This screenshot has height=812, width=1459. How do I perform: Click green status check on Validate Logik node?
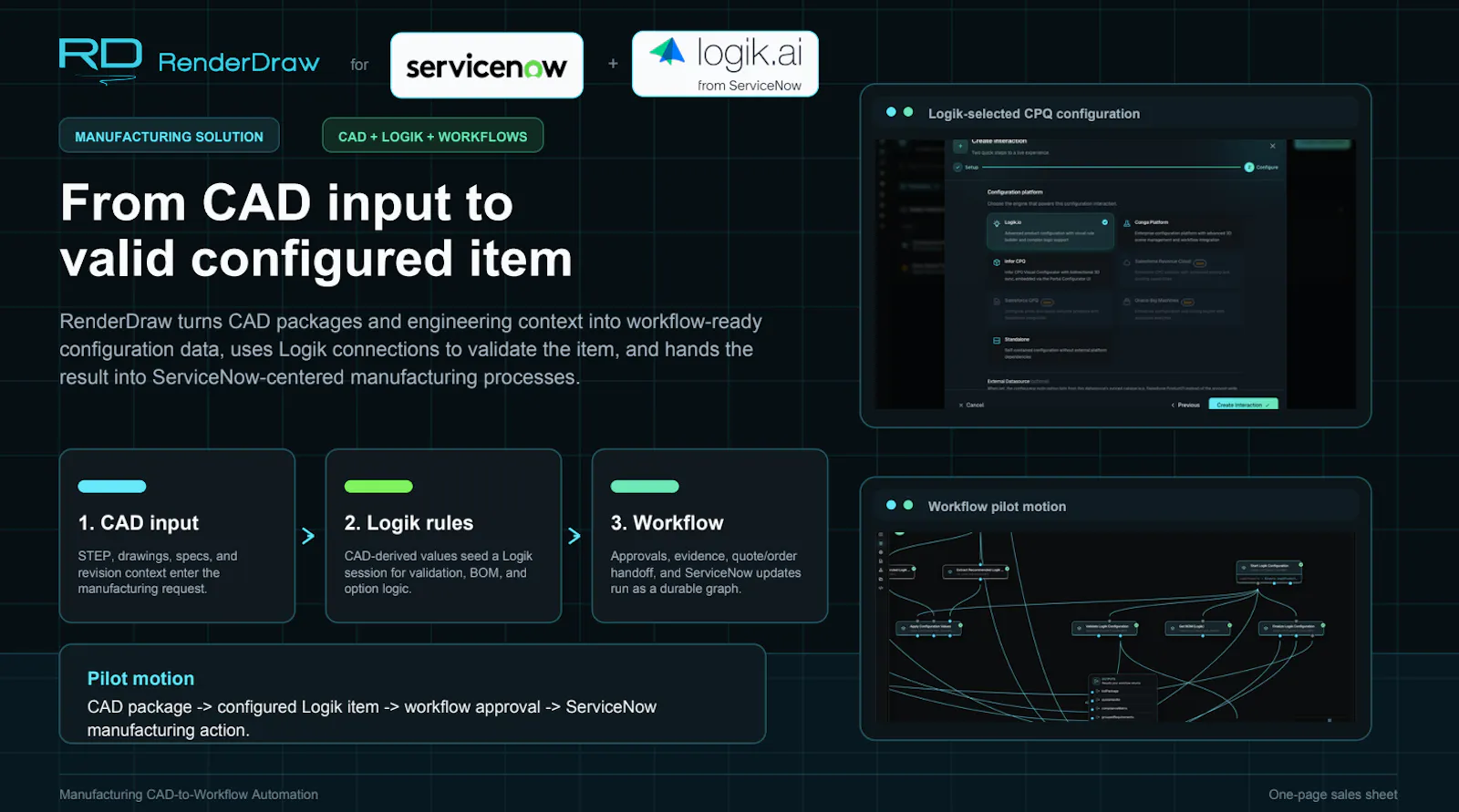(x=1135, y=625)
